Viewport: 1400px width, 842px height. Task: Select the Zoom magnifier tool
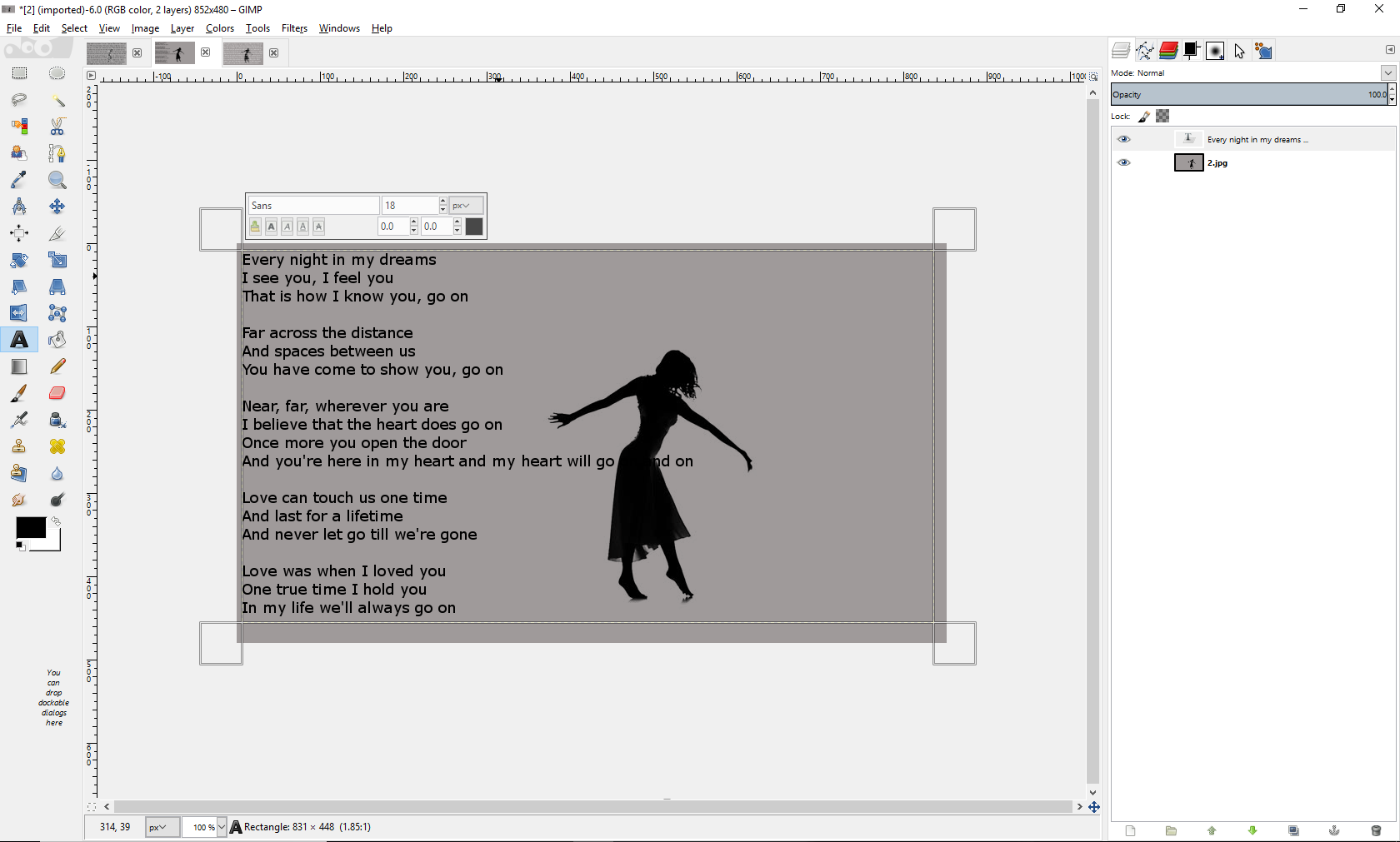click(57, 180)
